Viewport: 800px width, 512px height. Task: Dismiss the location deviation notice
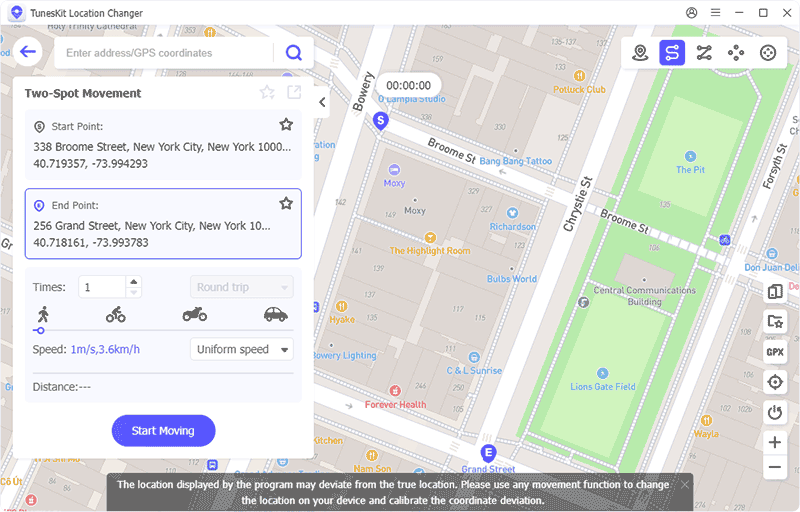pyautogui.click(x=685, y=484)
